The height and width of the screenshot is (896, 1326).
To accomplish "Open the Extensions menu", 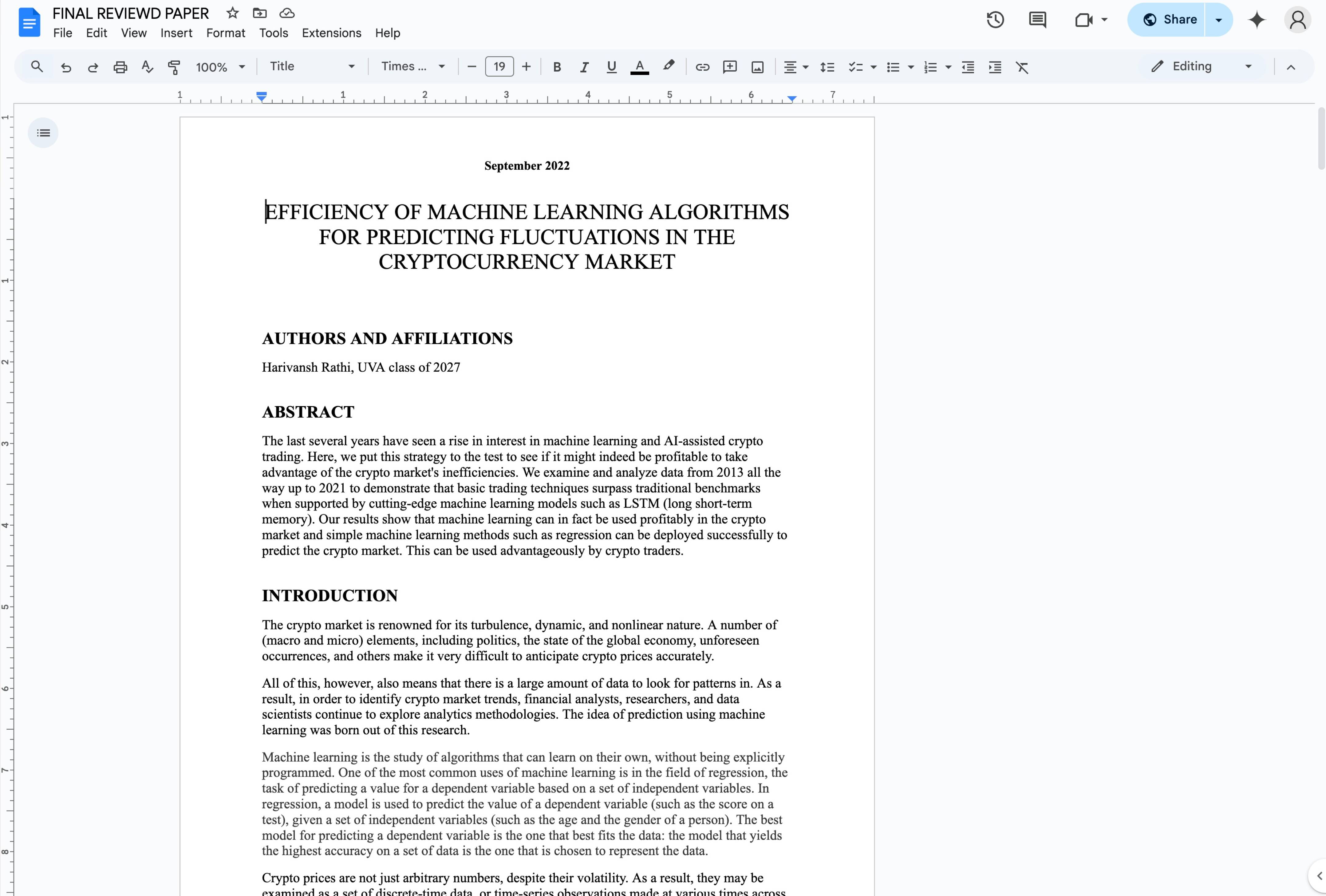I will pos(331,33).
